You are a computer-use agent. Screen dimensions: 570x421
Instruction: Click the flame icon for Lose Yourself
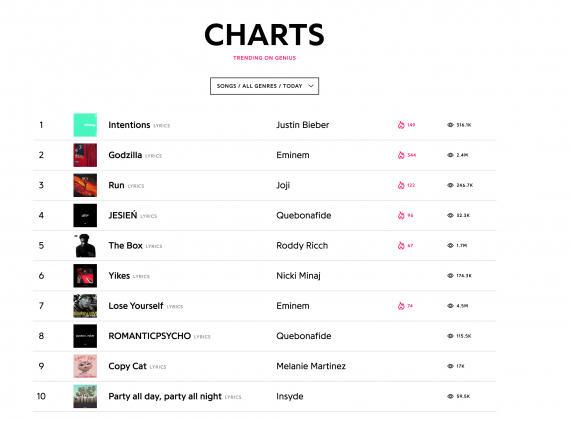401,306
